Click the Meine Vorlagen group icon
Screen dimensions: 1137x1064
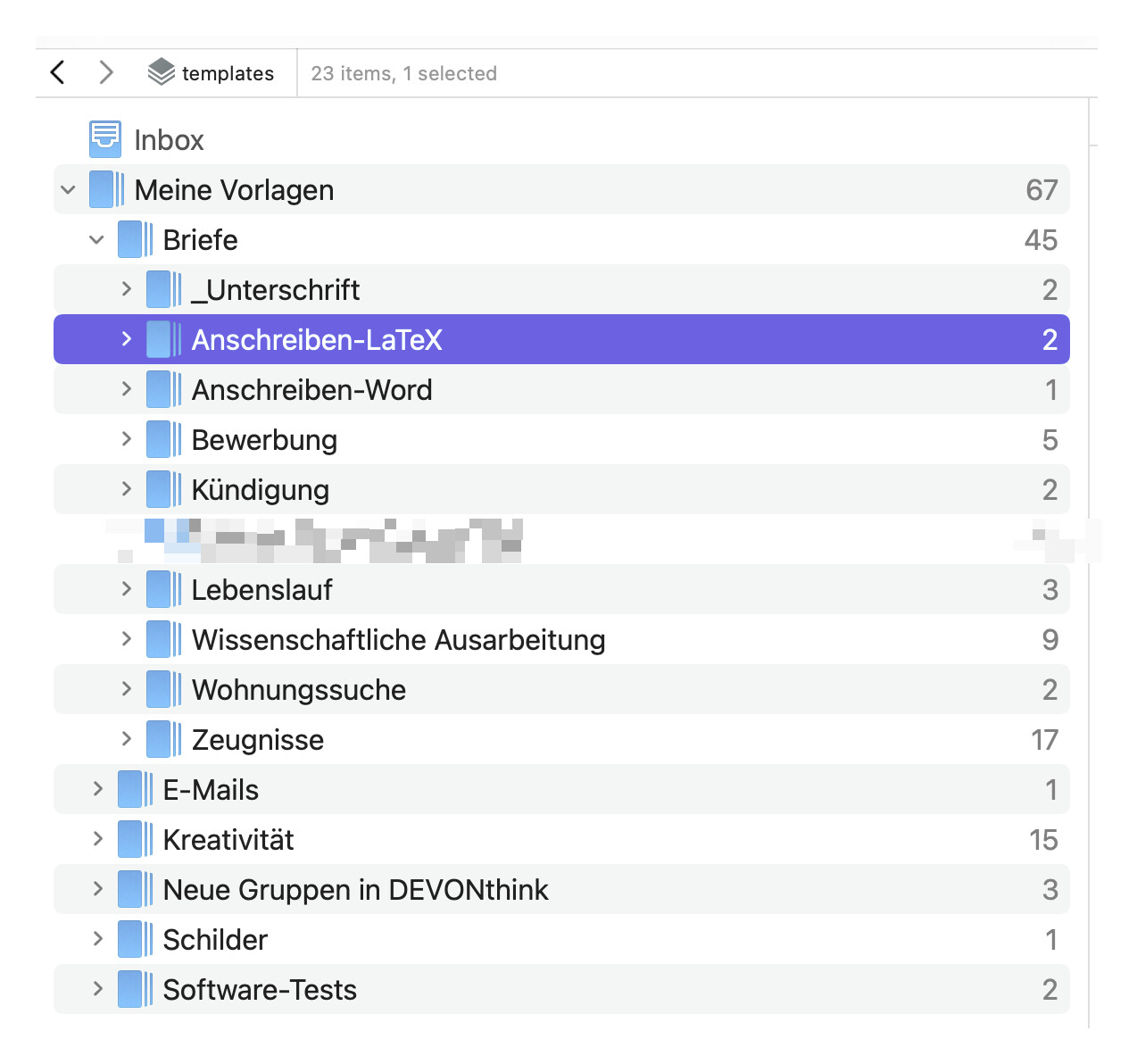click(x=106, y=189)
